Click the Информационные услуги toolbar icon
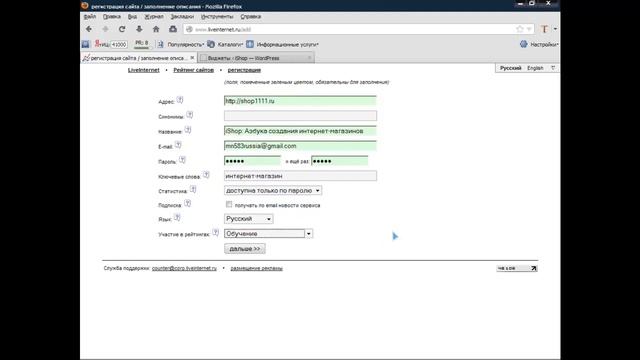The image size is (640, 360). 250,44
